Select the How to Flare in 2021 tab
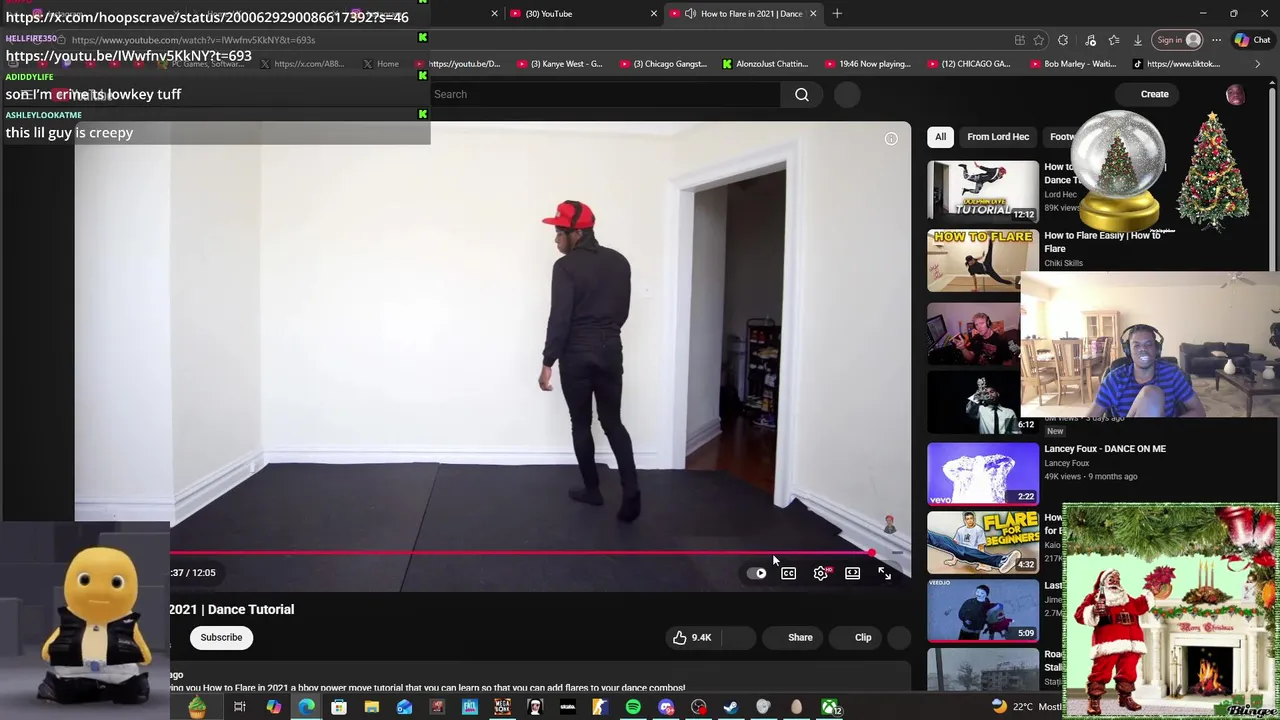Screen dimensions: 1280x720 pos(741,14)
